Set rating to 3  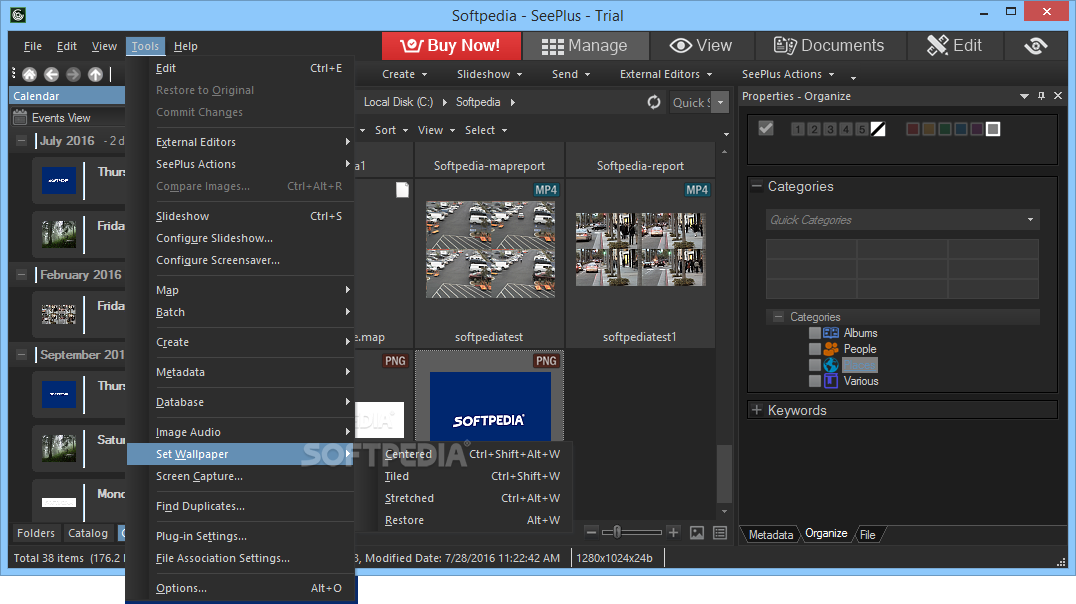pyautogui.click(x=830, y=129)
